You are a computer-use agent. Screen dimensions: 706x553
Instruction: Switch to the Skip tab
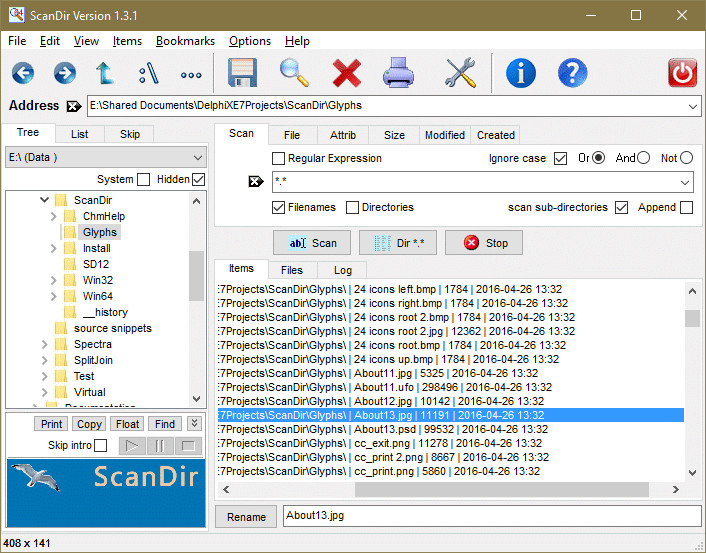click(130, 134)
